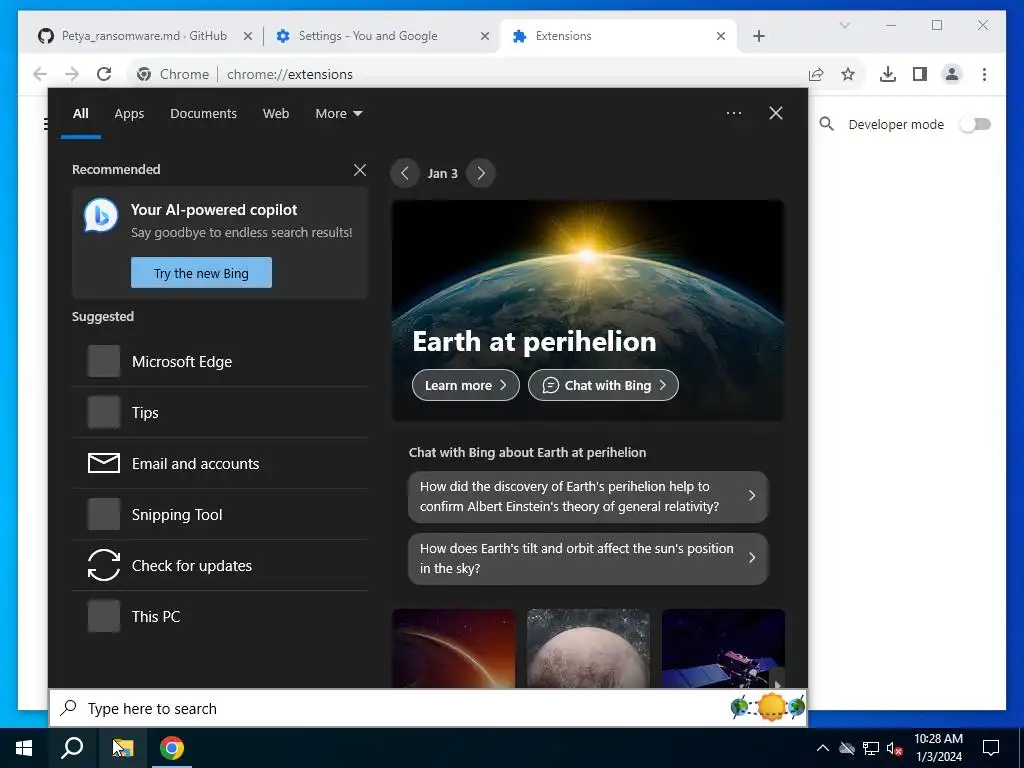Open the gray moon thumbnail
The height and width of the screenshot is (768, 1024).
[x=588, y=648]
